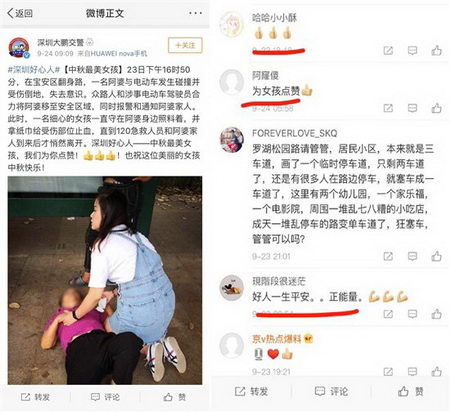Like the 京v热点爆料 comment
This screenshot has height=412, width=450.
[x=436, y=371]
